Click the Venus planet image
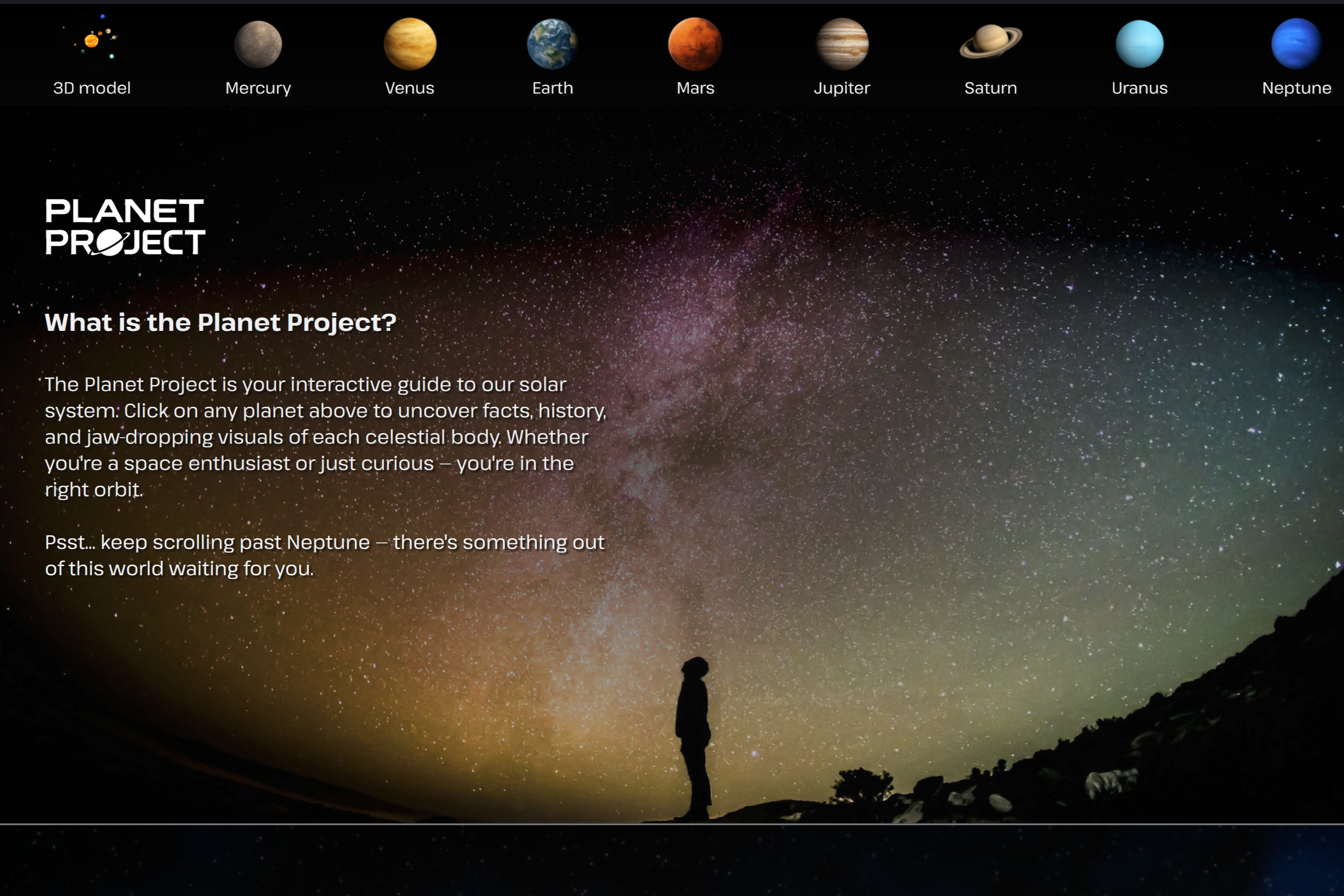 tap(410, 42)
